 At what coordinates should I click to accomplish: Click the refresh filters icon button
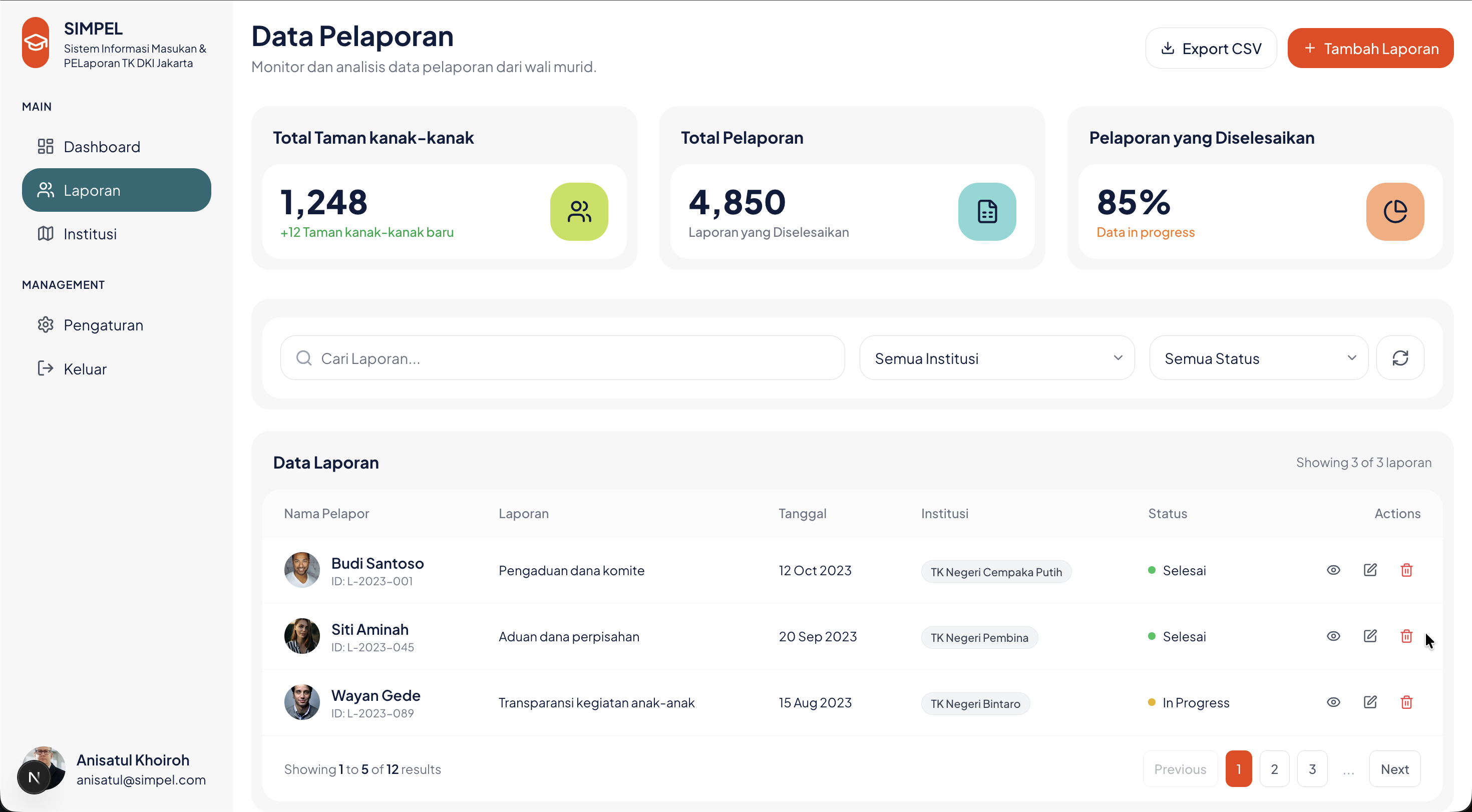click(x=1400, y=358)
